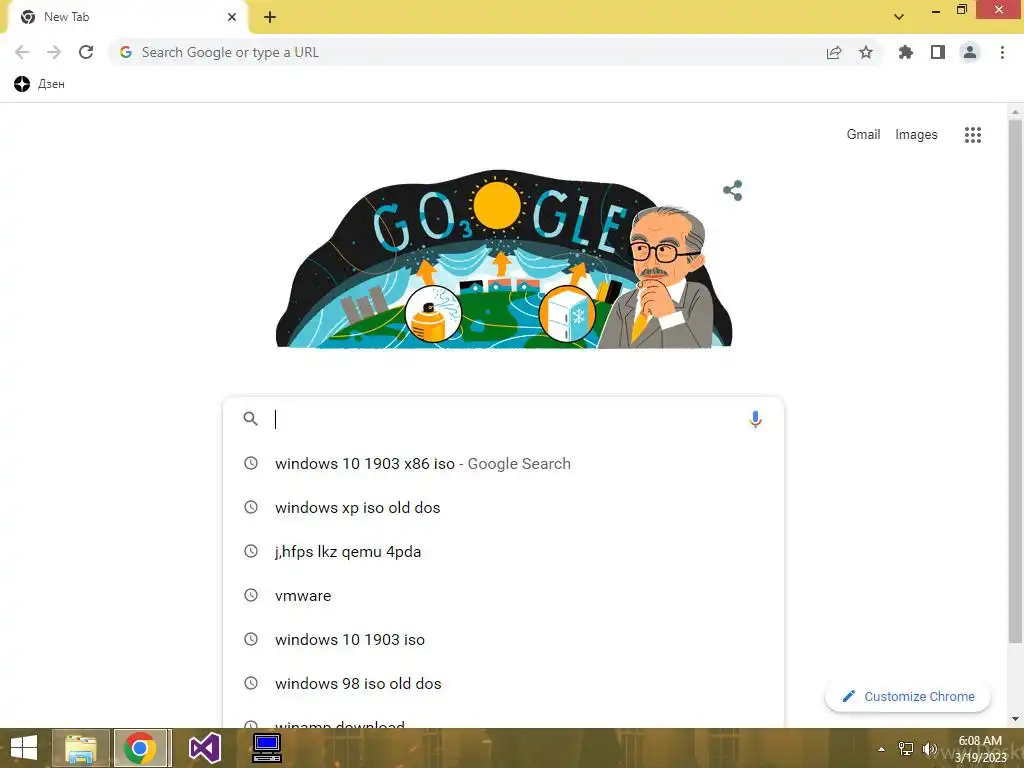The image size is (1024, 768).
Task: Focus the Google search input field
Action: [x=506, y=419]
